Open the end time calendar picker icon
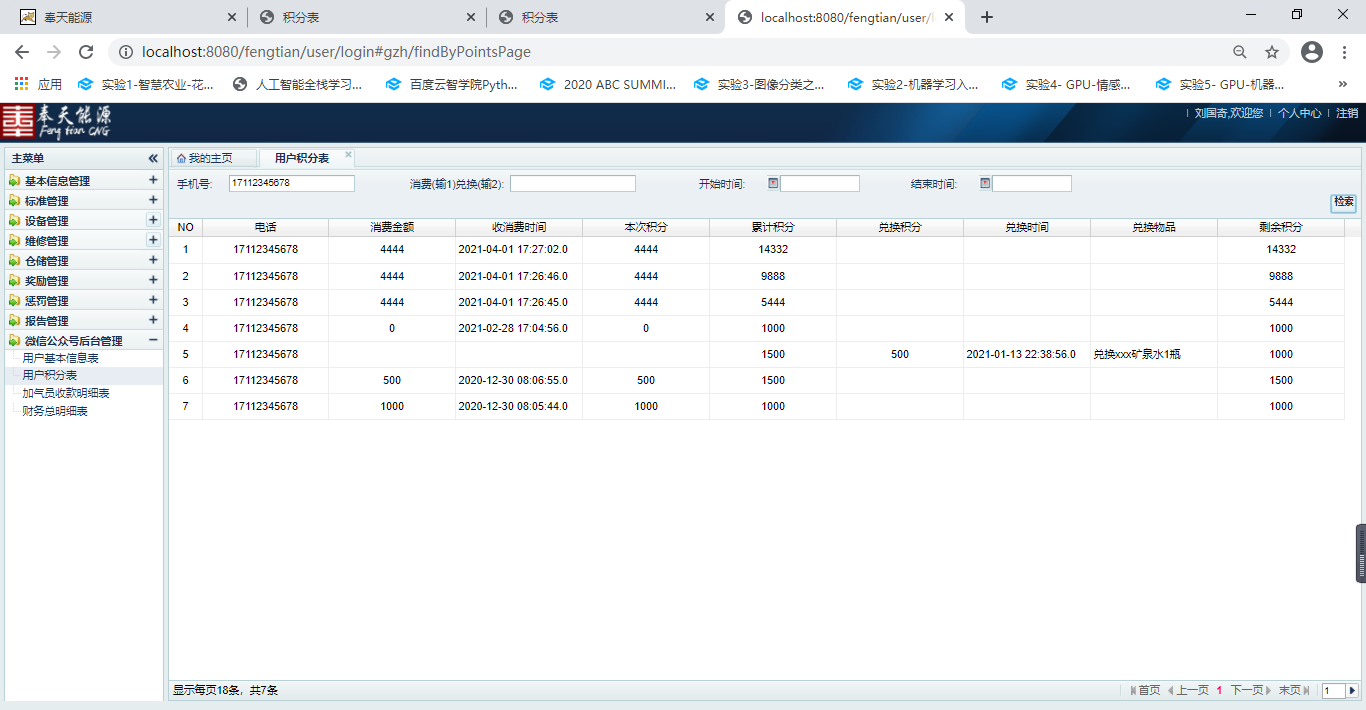The height and width of the screenshot is (710, 1366). [985, 183]
